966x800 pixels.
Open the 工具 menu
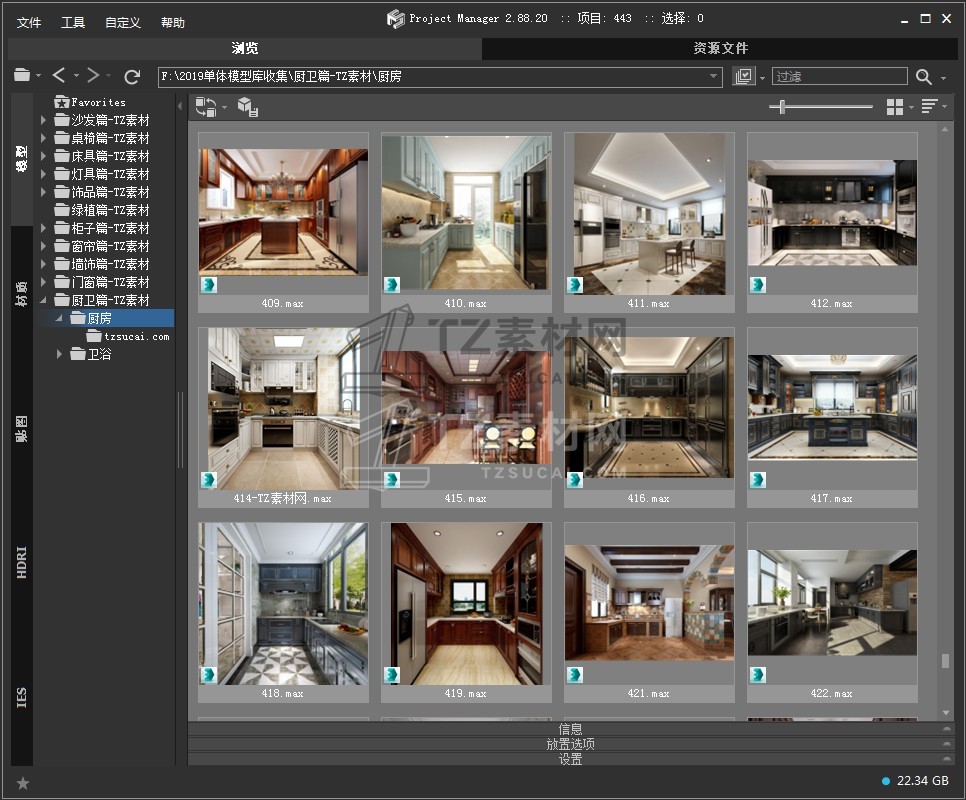[73, 22]
